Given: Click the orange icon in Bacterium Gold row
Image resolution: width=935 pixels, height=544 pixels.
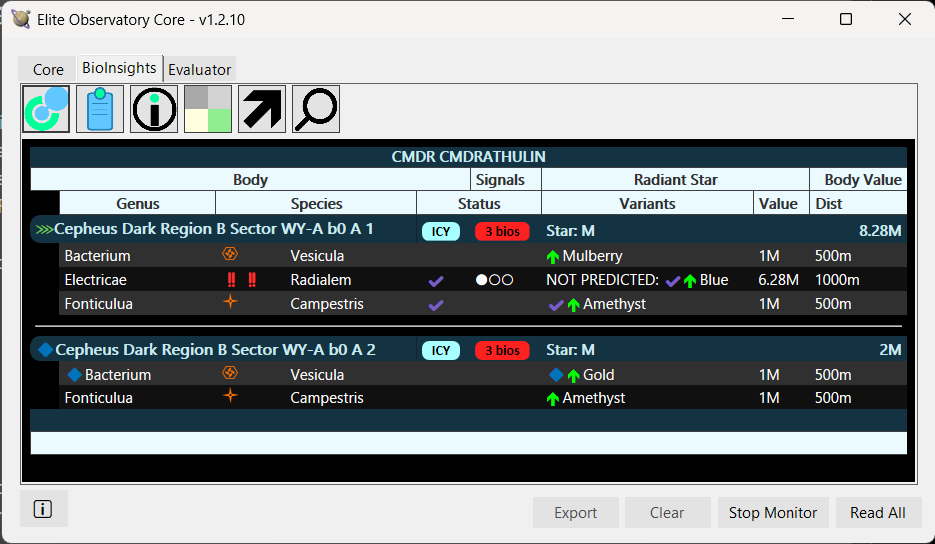Looking at the screenshot, I should 230,373.
